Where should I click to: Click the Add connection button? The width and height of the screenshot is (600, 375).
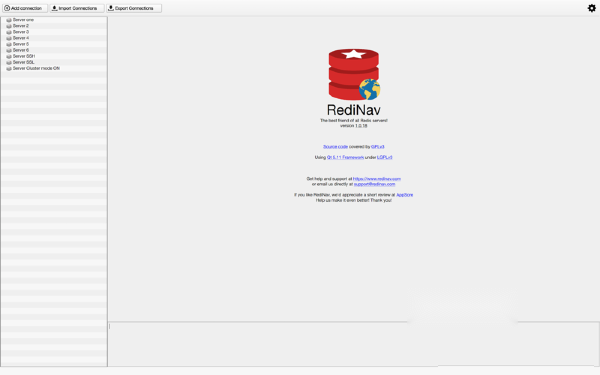25,8
